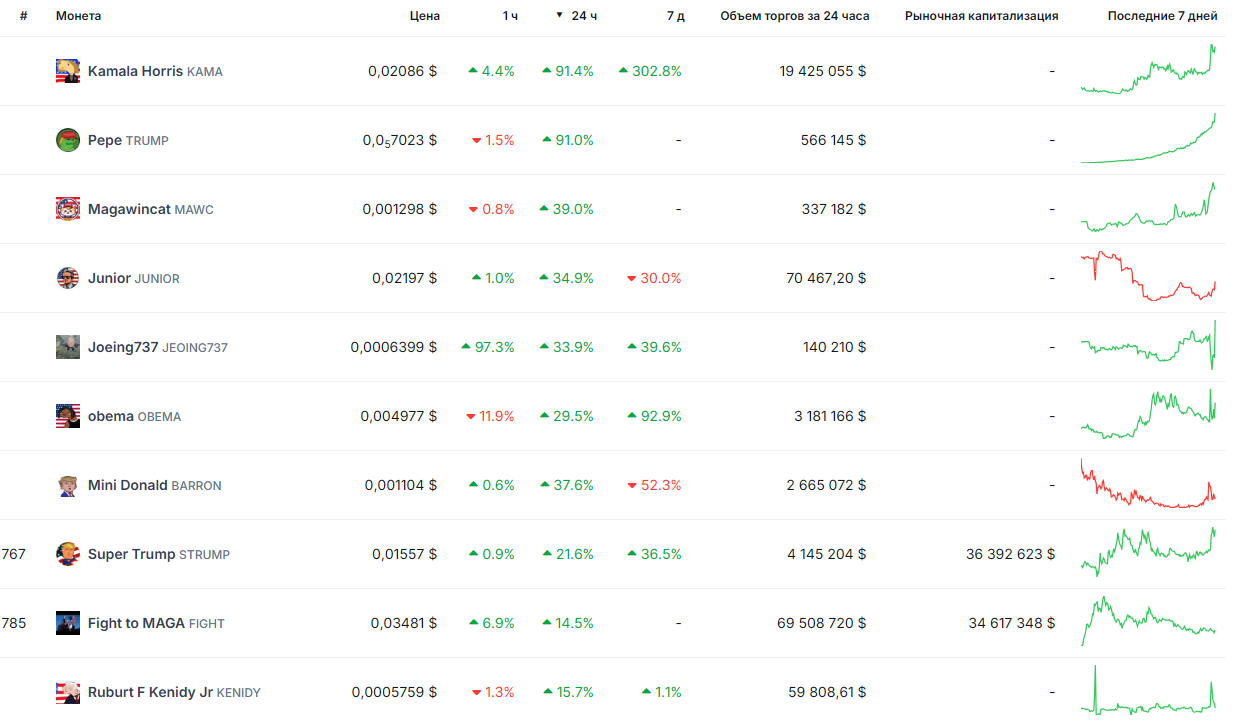The height and width of the screenshot is (723, 1244).
Task: Select the price 0,001298 $
Action: click(x=400, y=209)
